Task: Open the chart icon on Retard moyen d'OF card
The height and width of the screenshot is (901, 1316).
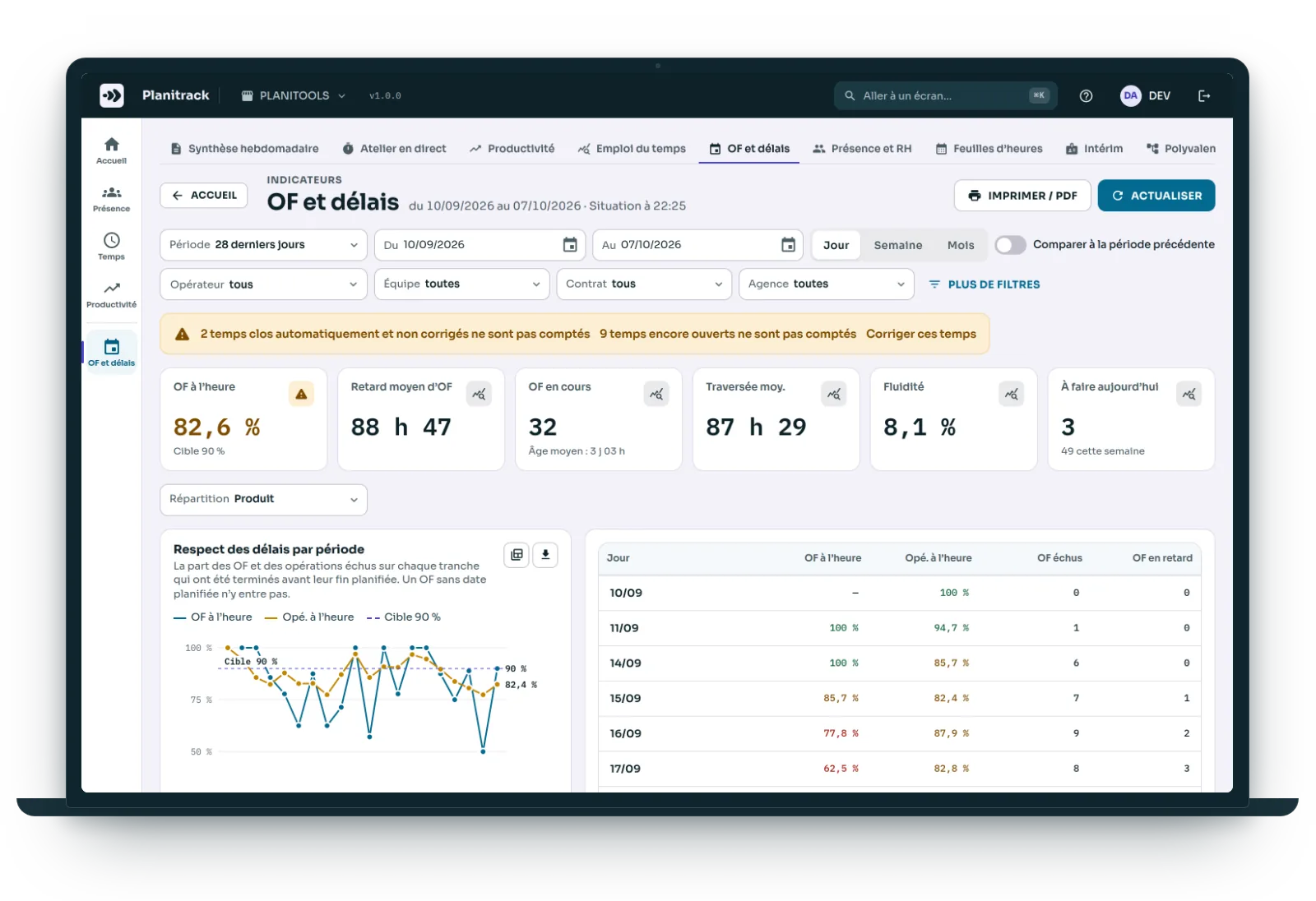Action: tap(479, 395)
